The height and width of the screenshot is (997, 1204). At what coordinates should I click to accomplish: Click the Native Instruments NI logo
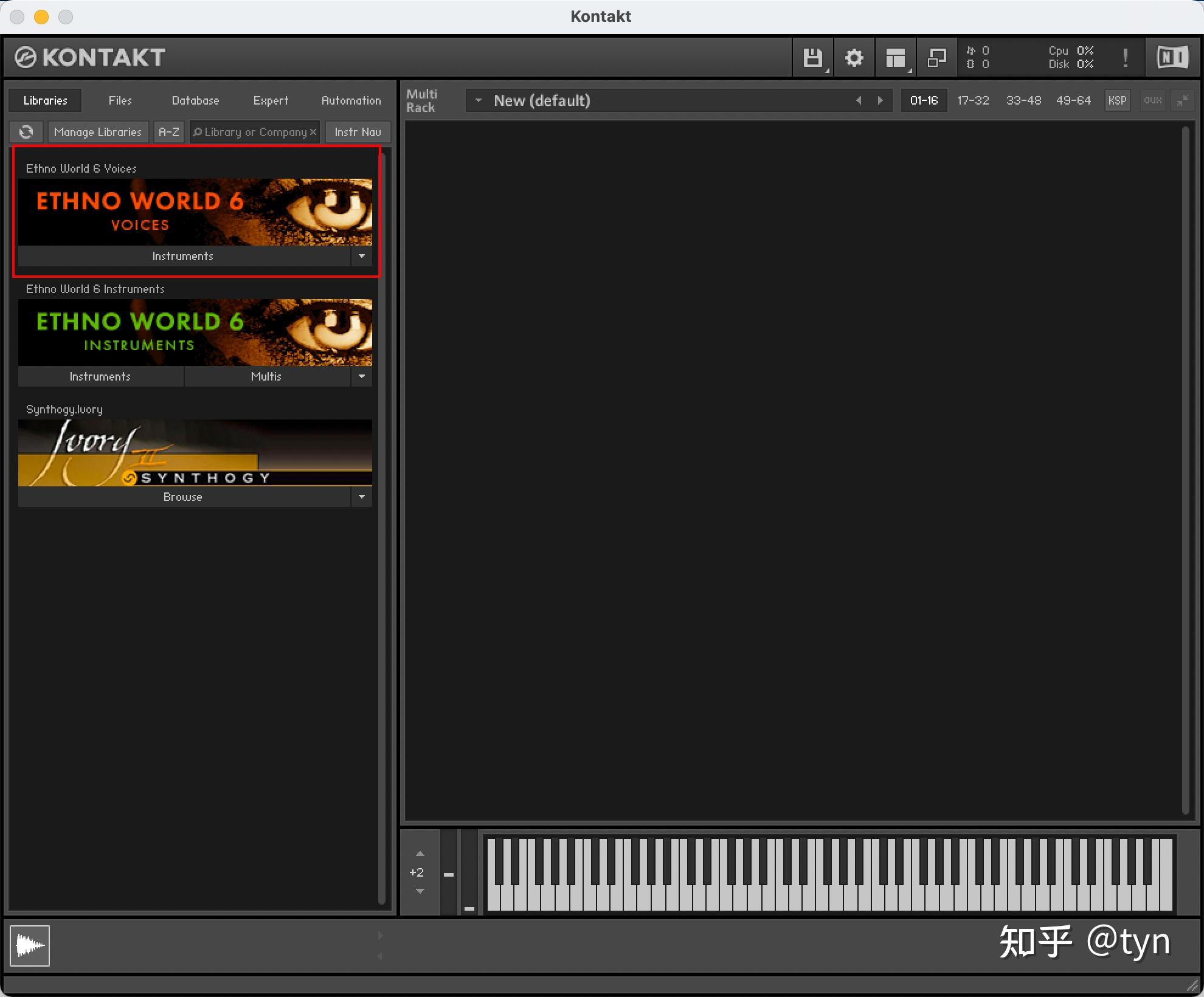pos(1172,58)
